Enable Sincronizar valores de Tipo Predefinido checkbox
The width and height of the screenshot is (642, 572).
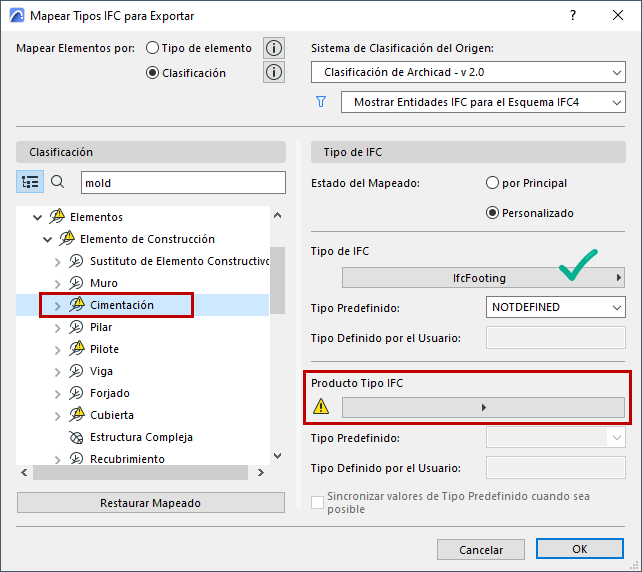pyautogui.click(x=318, y=502)
